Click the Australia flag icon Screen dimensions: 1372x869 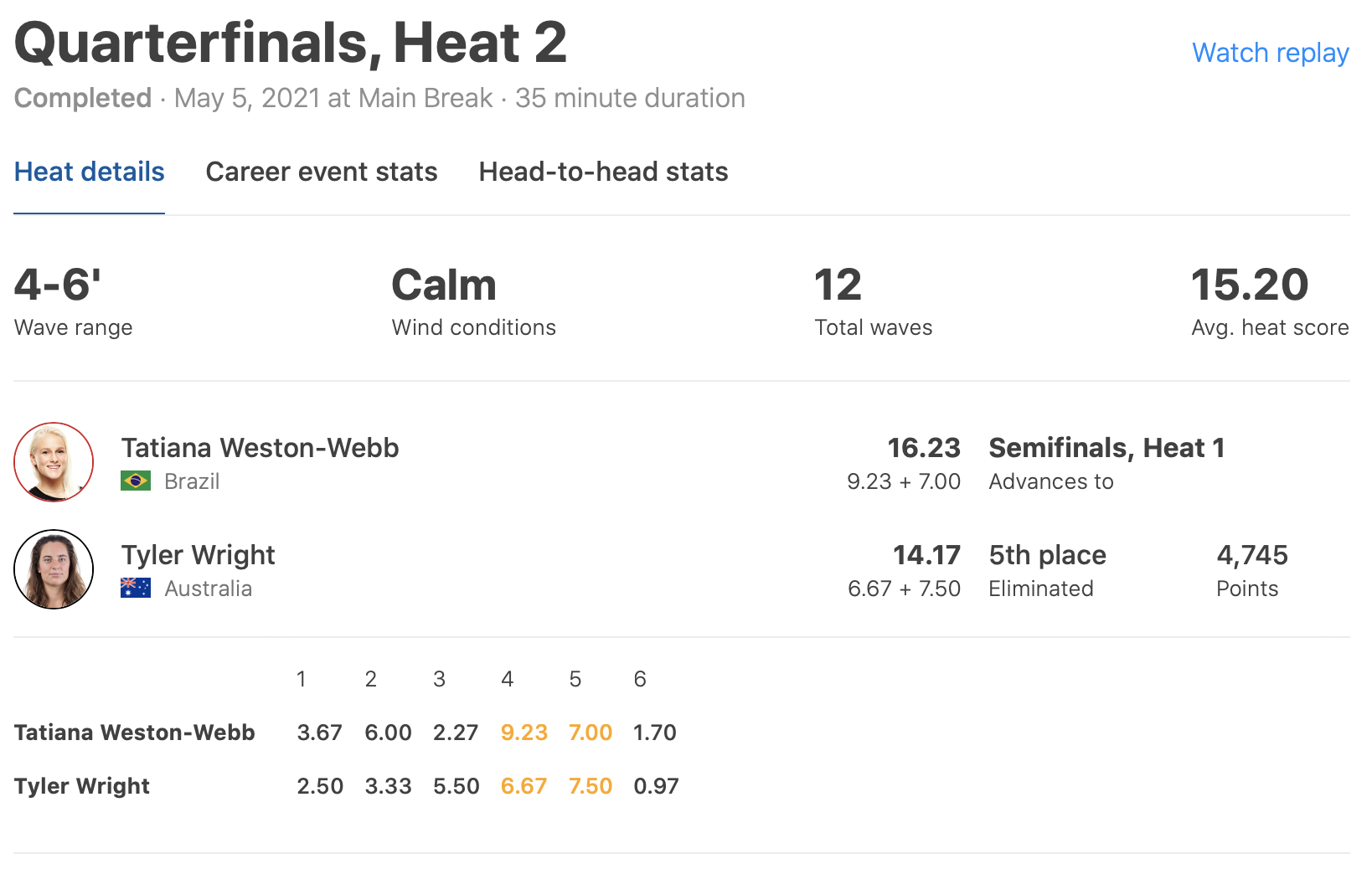click(136, 589)
